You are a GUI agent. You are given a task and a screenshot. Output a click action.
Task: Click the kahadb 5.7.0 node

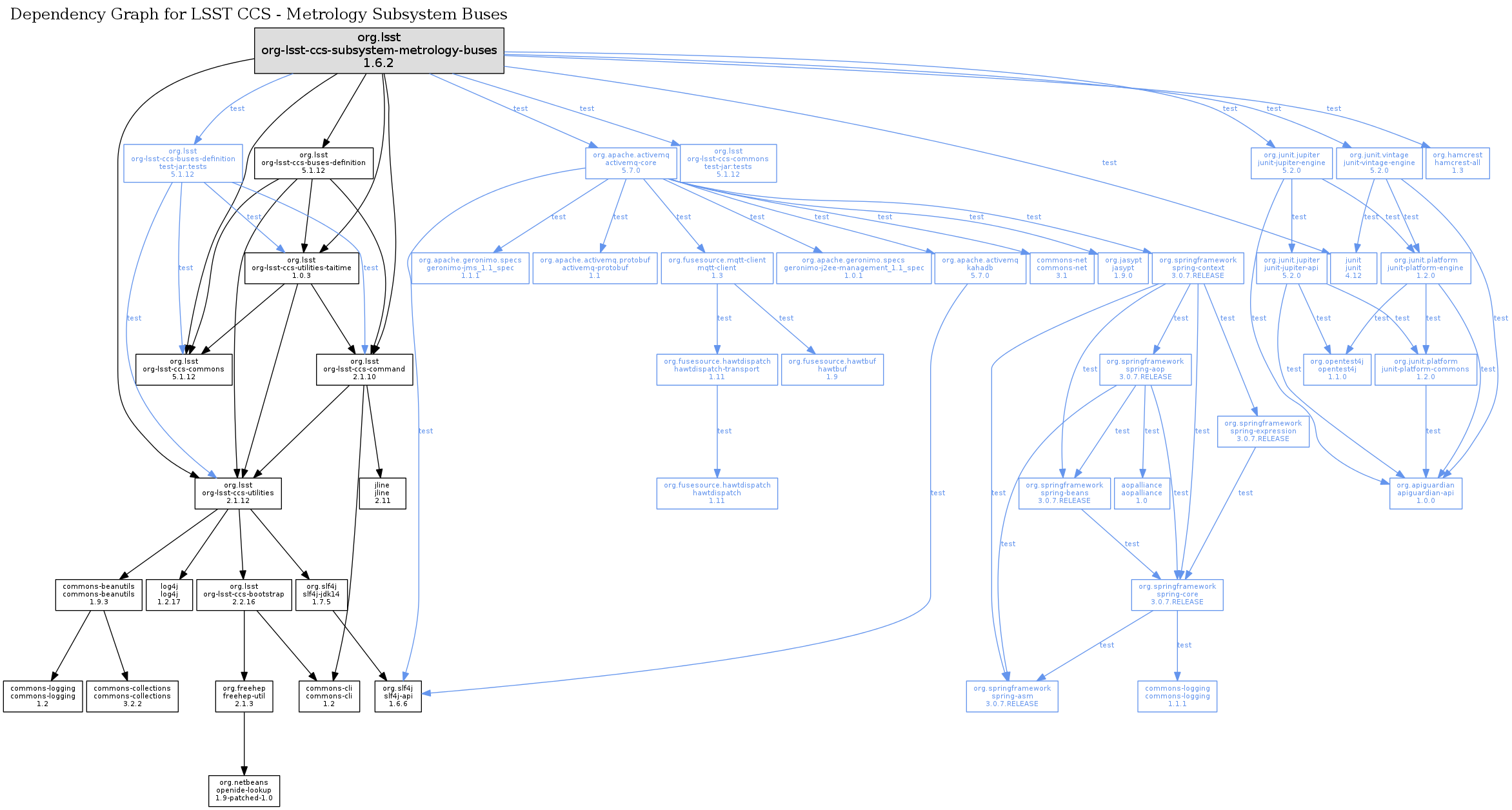(x=979, y=268)
